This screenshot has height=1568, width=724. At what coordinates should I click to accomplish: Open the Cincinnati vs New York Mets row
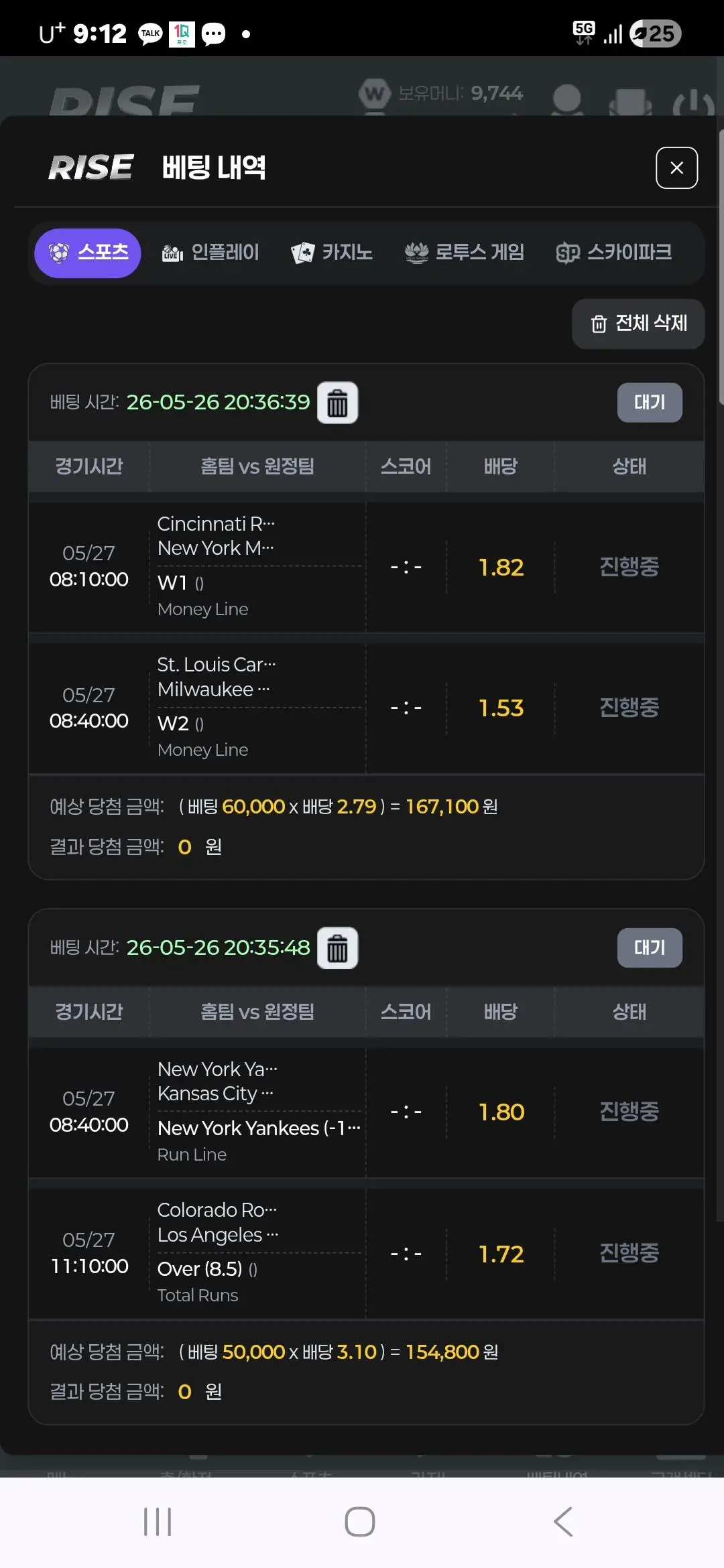(366, 567)
